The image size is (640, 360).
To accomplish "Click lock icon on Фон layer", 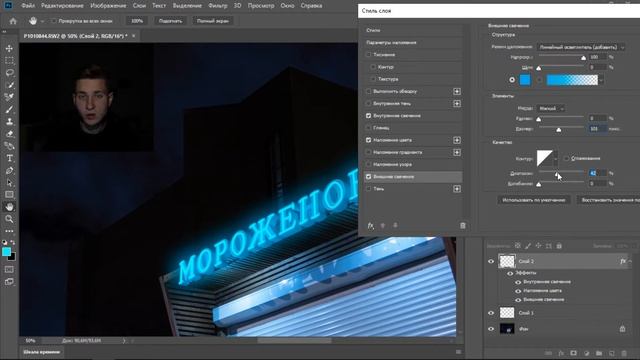I will [x=622, y=329].
